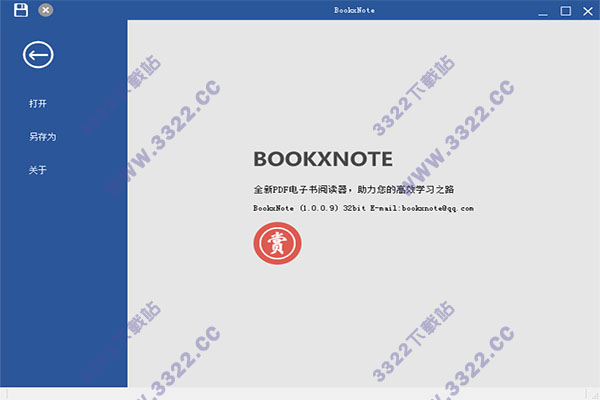Screen dimensions: 600x400
Task: Open the 打开 menu item
Action: 38,103
